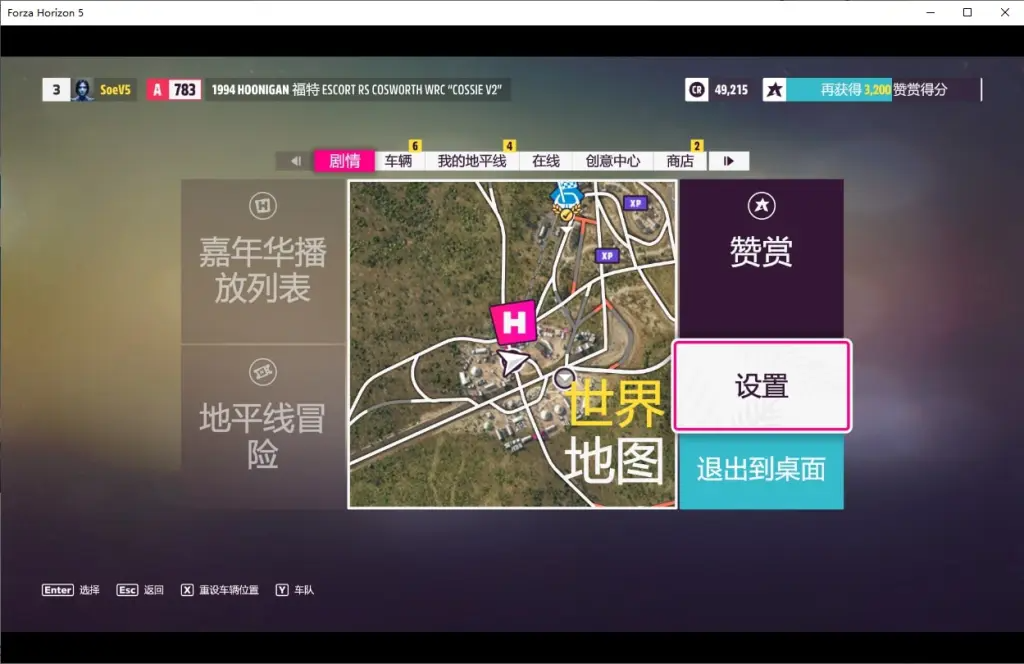Click the kudos progress bar 再获得3,200赞赏得分
Viewport: 1024px width, 664px height.
pyautogui.click(x=884, y=89)
